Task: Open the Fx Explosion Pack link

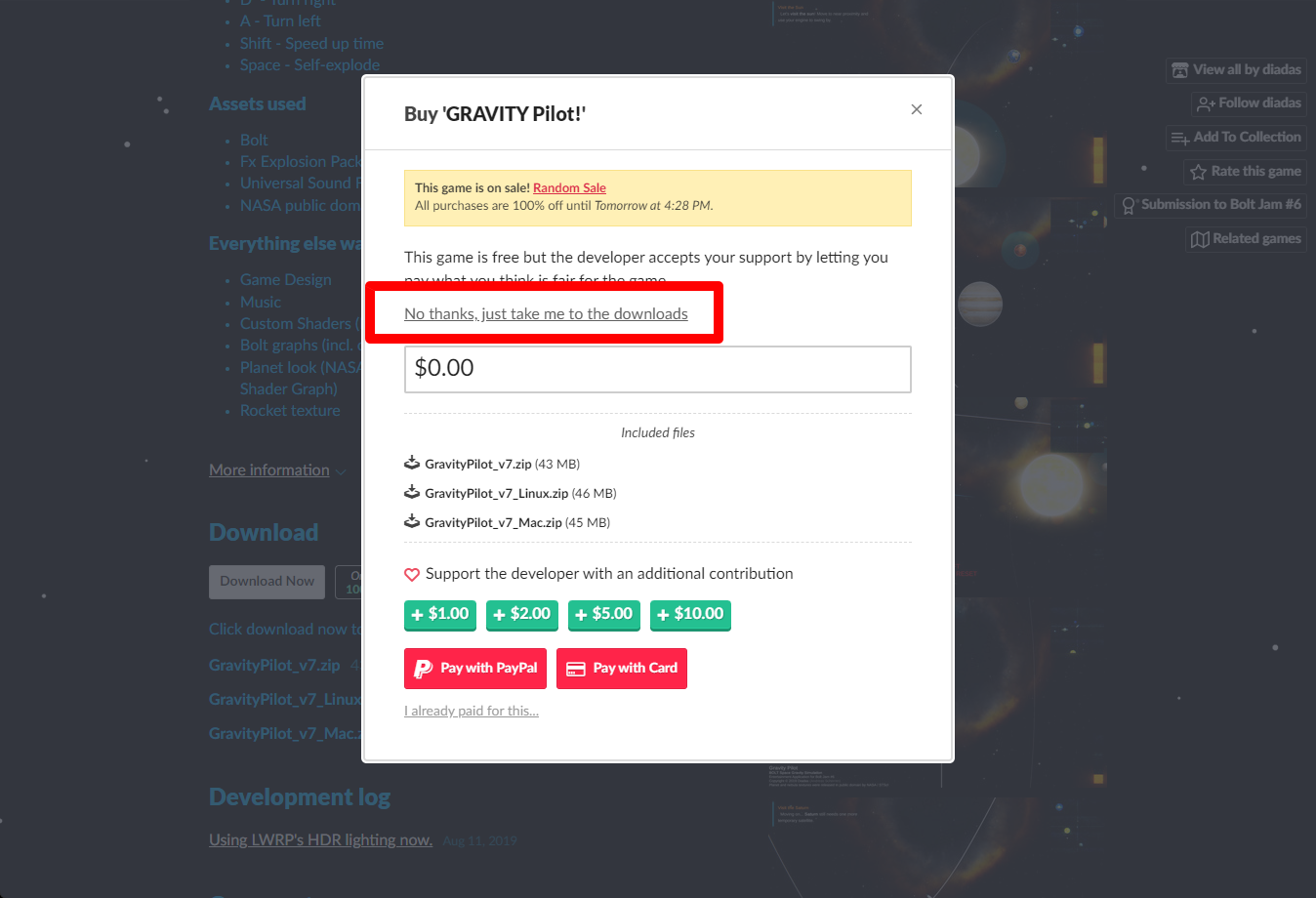Action: [301, 161]
